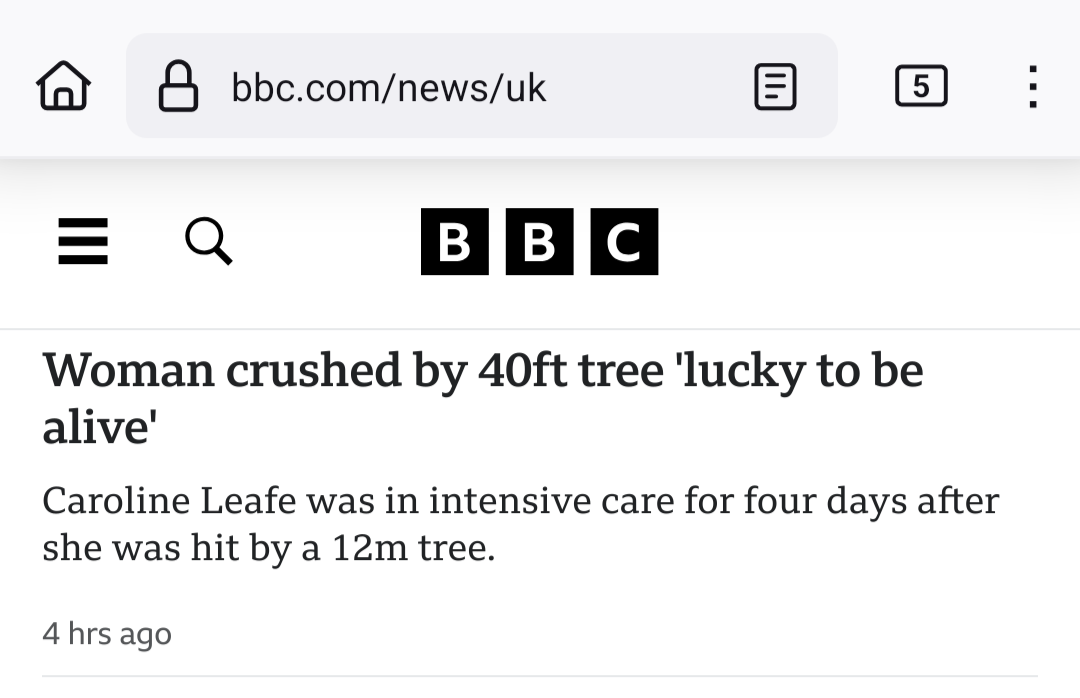Enable reader mode for this page
The image size is (1080, 698).
(x=774, y=86)
